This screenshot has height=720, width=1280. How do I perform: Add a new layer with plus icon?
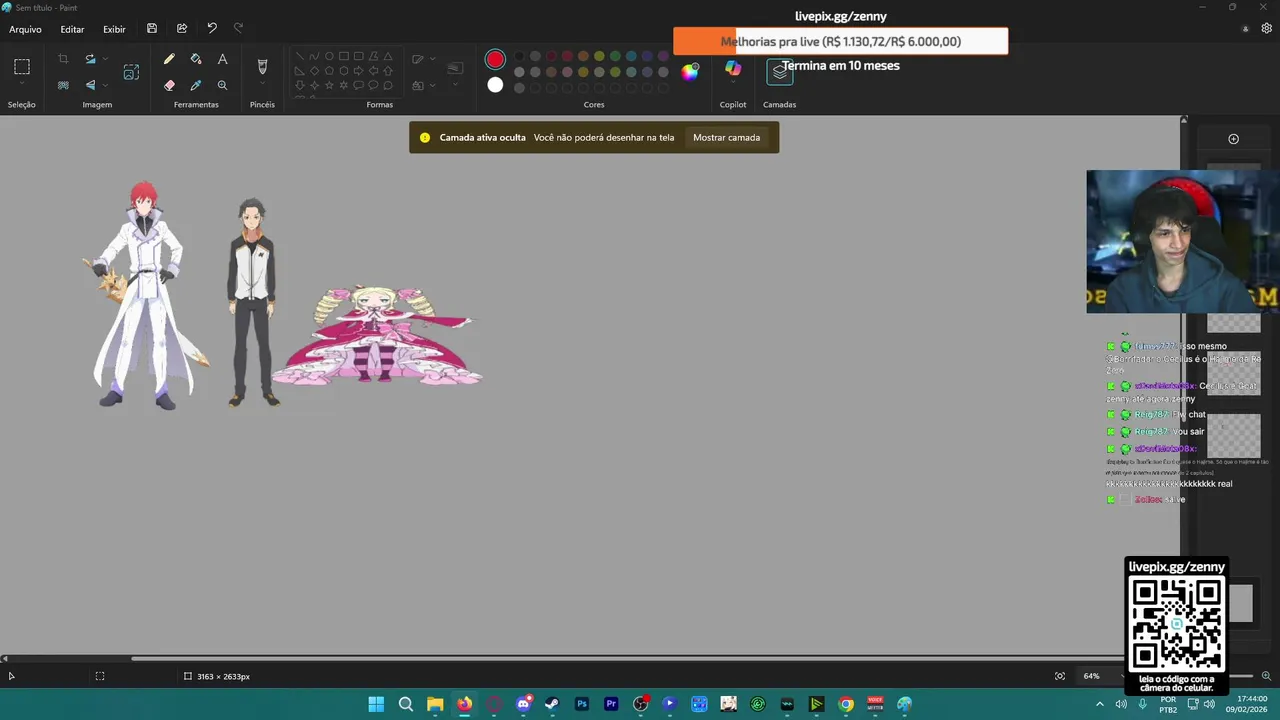click(1233, 139)
